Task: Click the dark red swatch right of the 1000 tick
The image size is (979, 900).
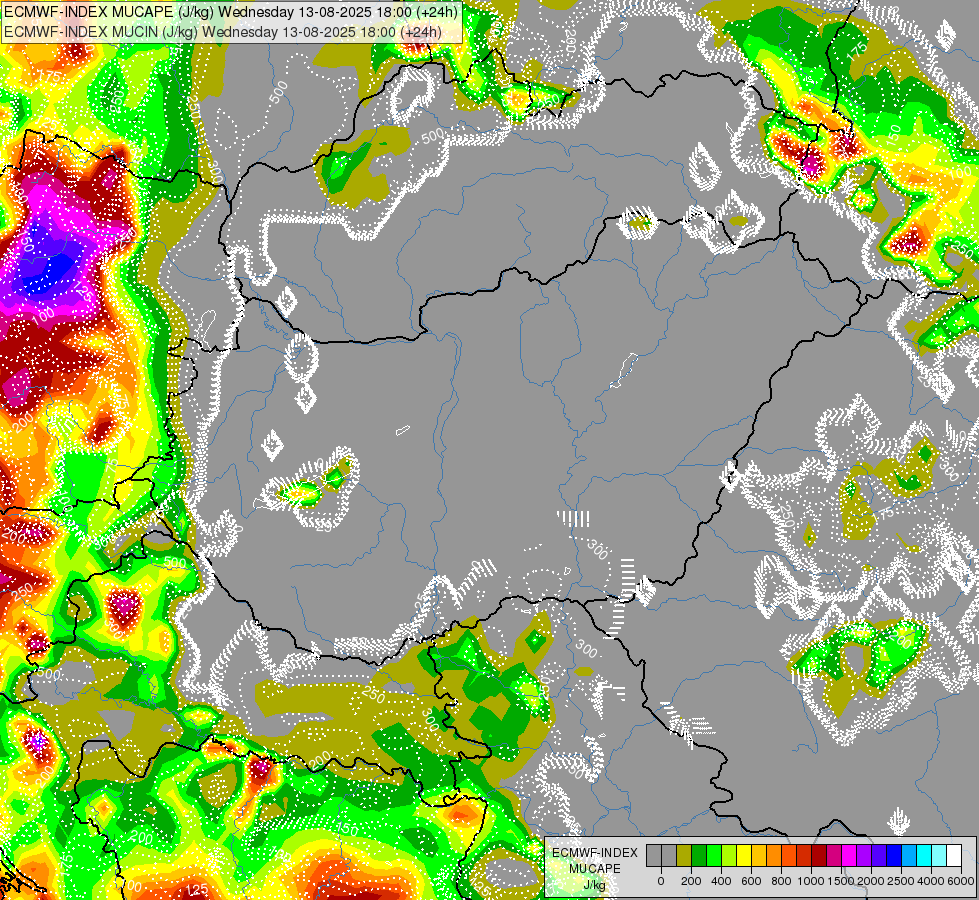Action: click(820, 855)
